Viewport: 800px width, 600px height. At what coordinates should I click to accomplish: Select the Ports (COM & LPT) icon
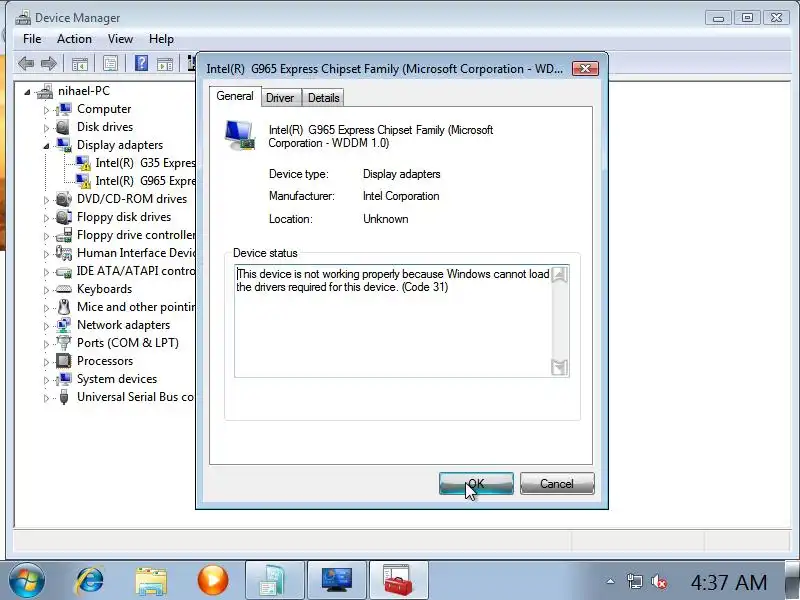(64, 343)
